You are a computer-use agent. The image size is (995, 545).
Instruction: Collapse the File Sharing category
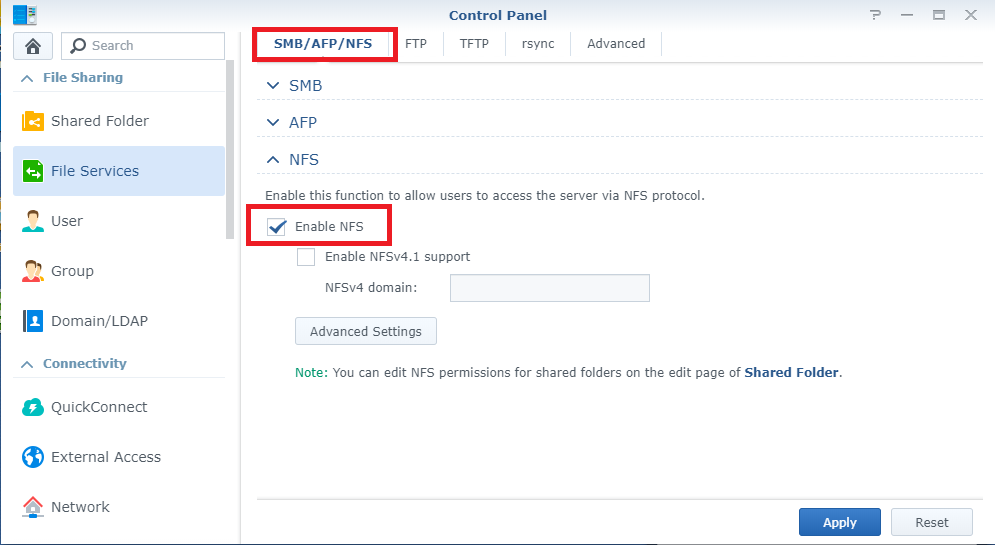point(26,78)
